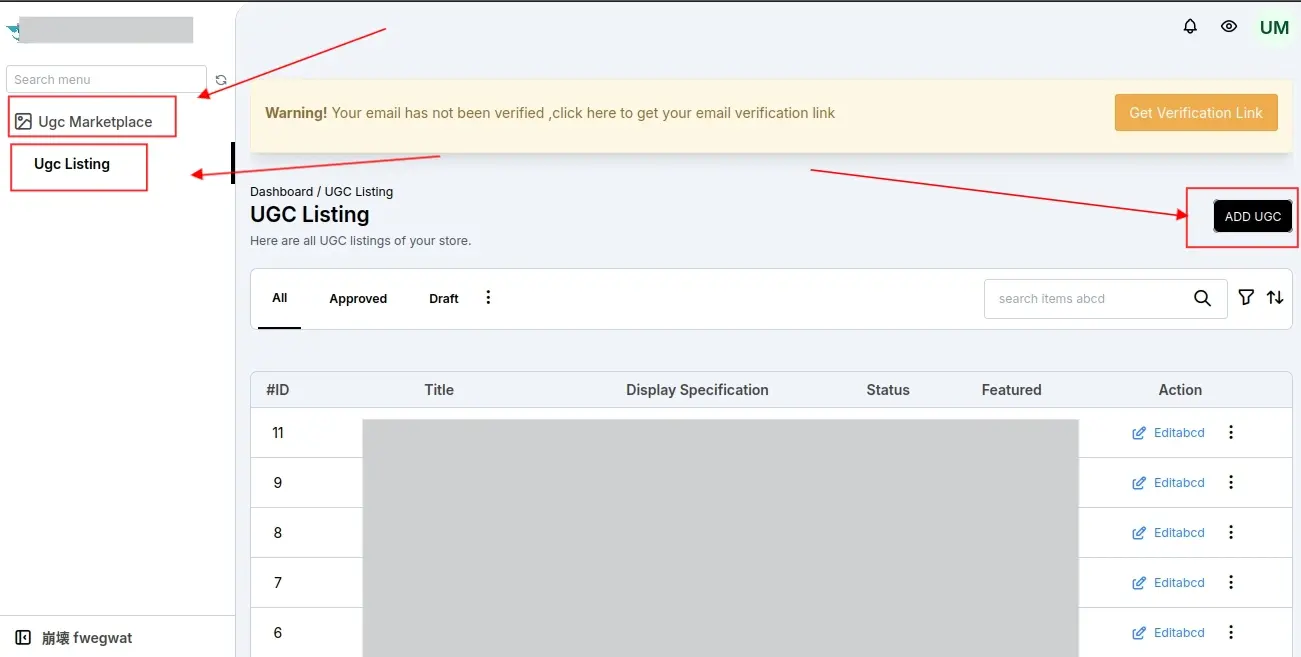Click the eye preview icon in header
1301x657 pixels.
[1229, 27]
